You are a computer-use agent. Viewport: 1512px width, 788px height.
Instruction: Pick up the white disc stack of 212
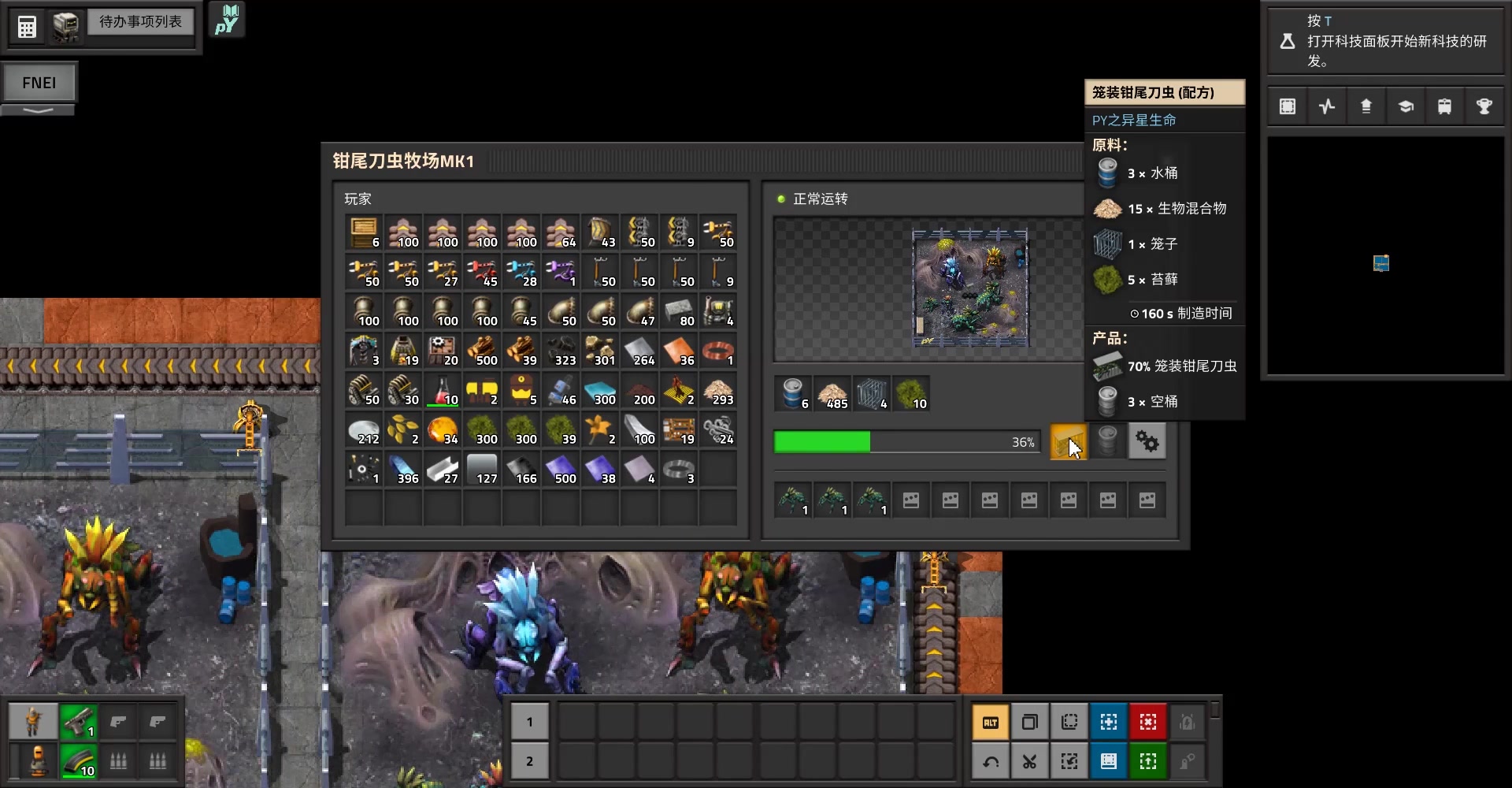point(364,429)
